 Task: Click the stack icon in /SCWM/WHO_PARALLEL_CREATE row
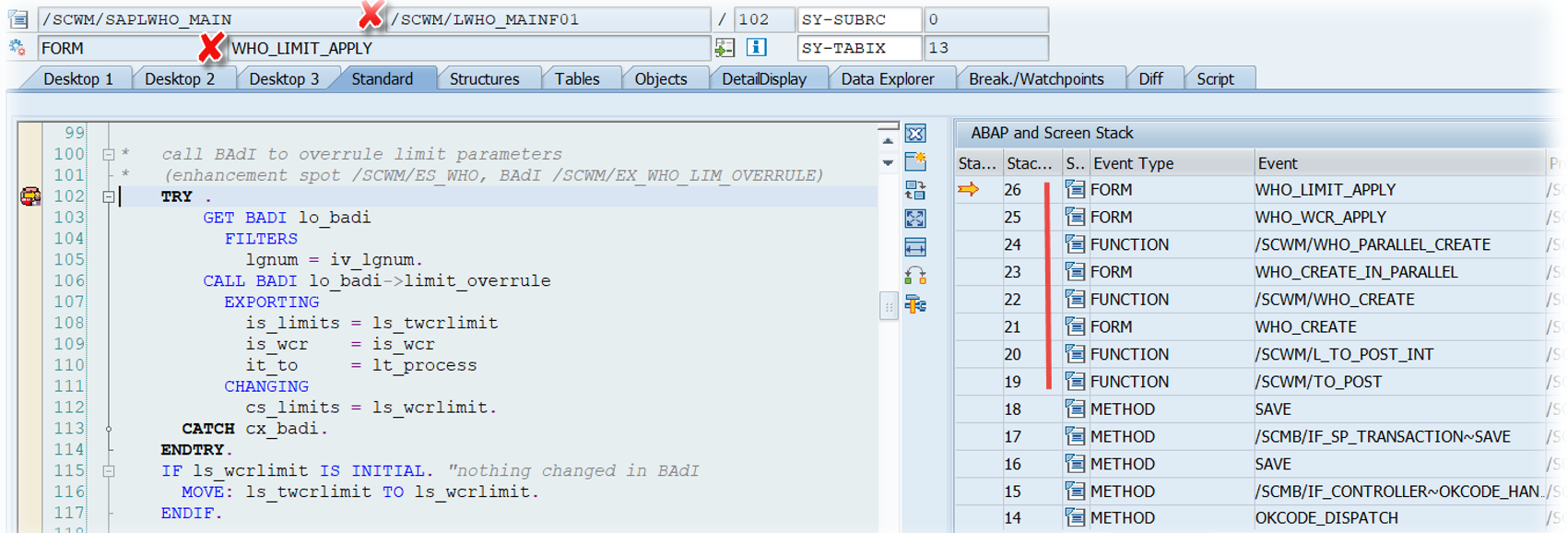click(x=1074, y=244)
